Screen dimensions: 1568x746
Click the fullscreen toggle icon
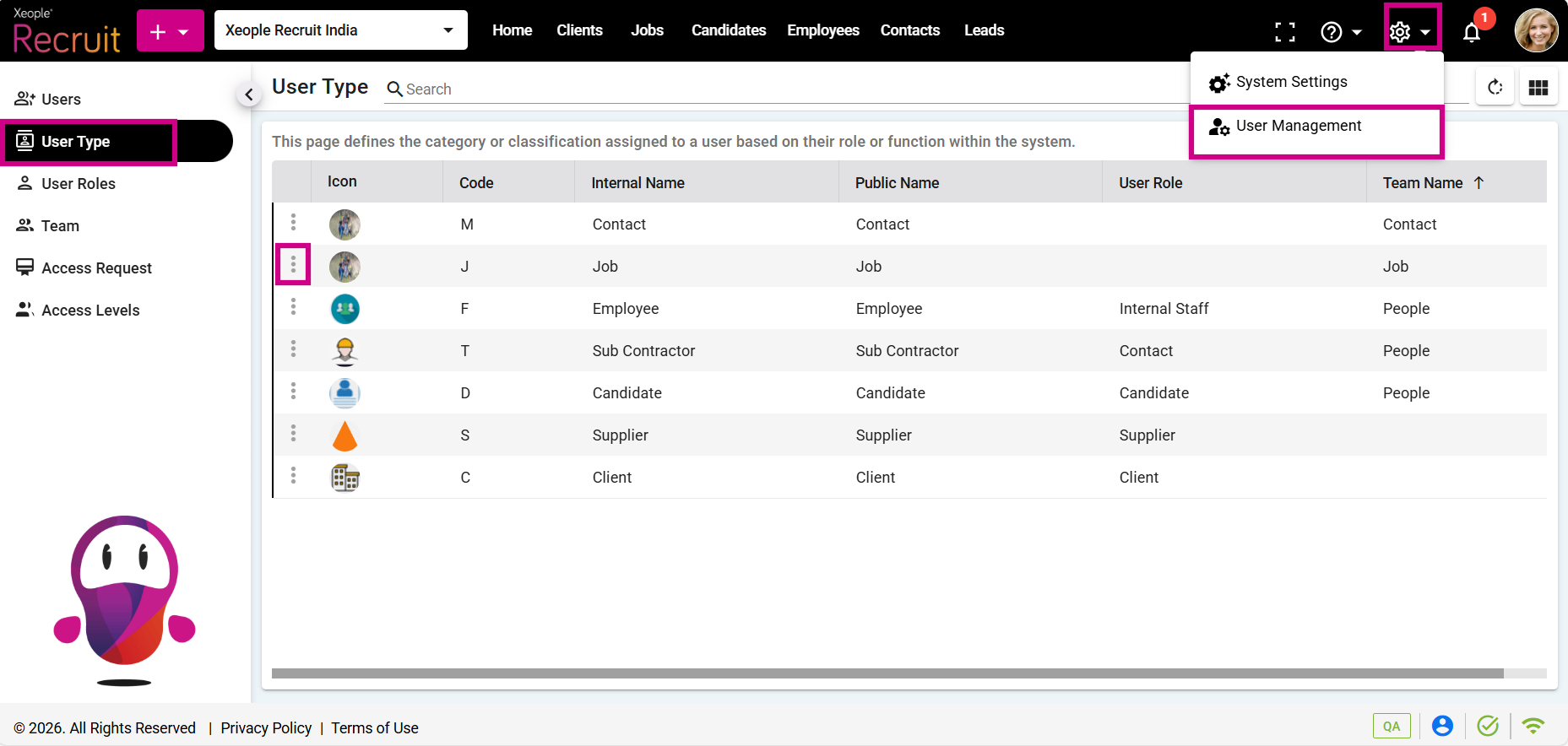[x=1284, y=32]
